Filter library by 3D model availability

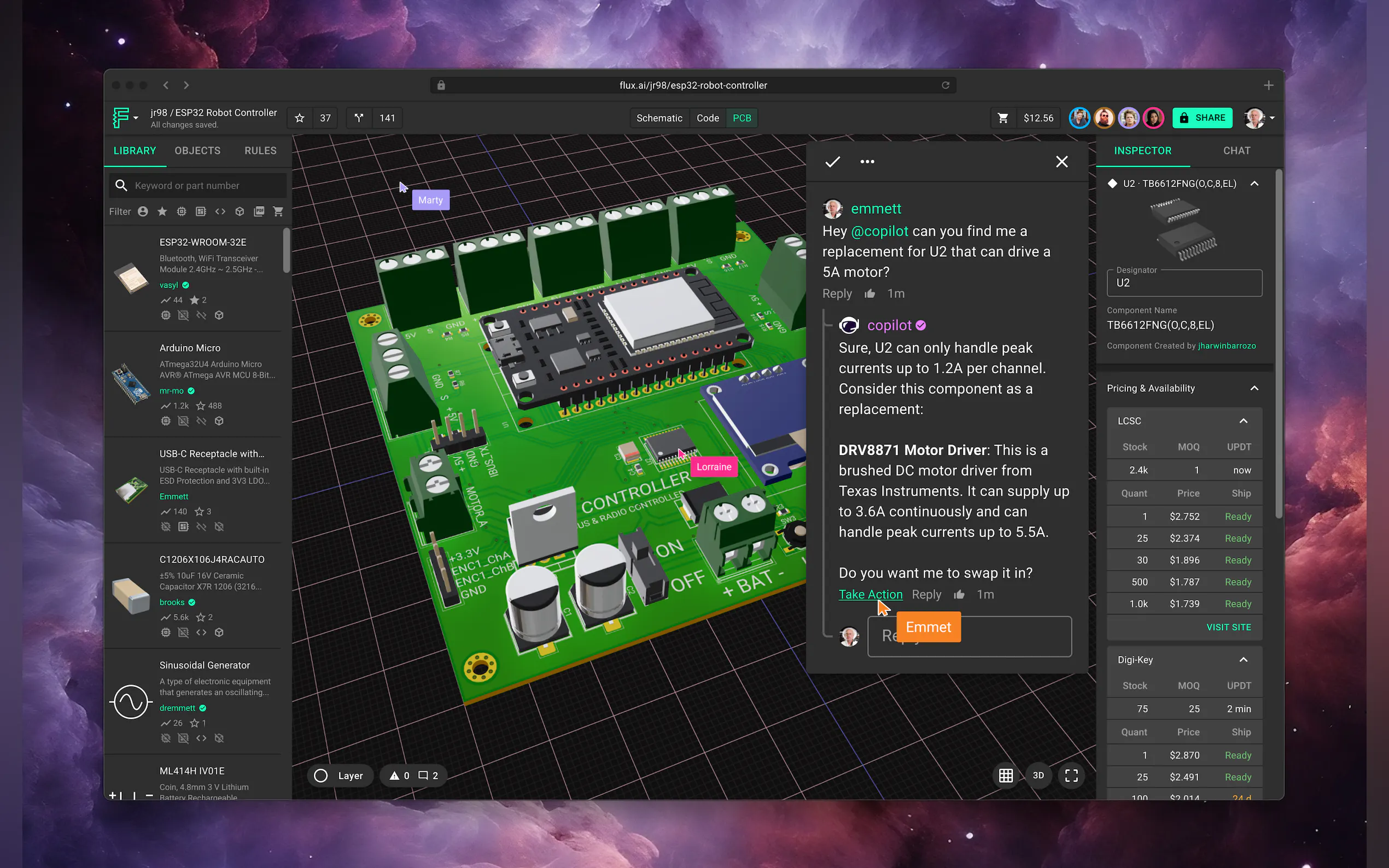coord(240,211)
